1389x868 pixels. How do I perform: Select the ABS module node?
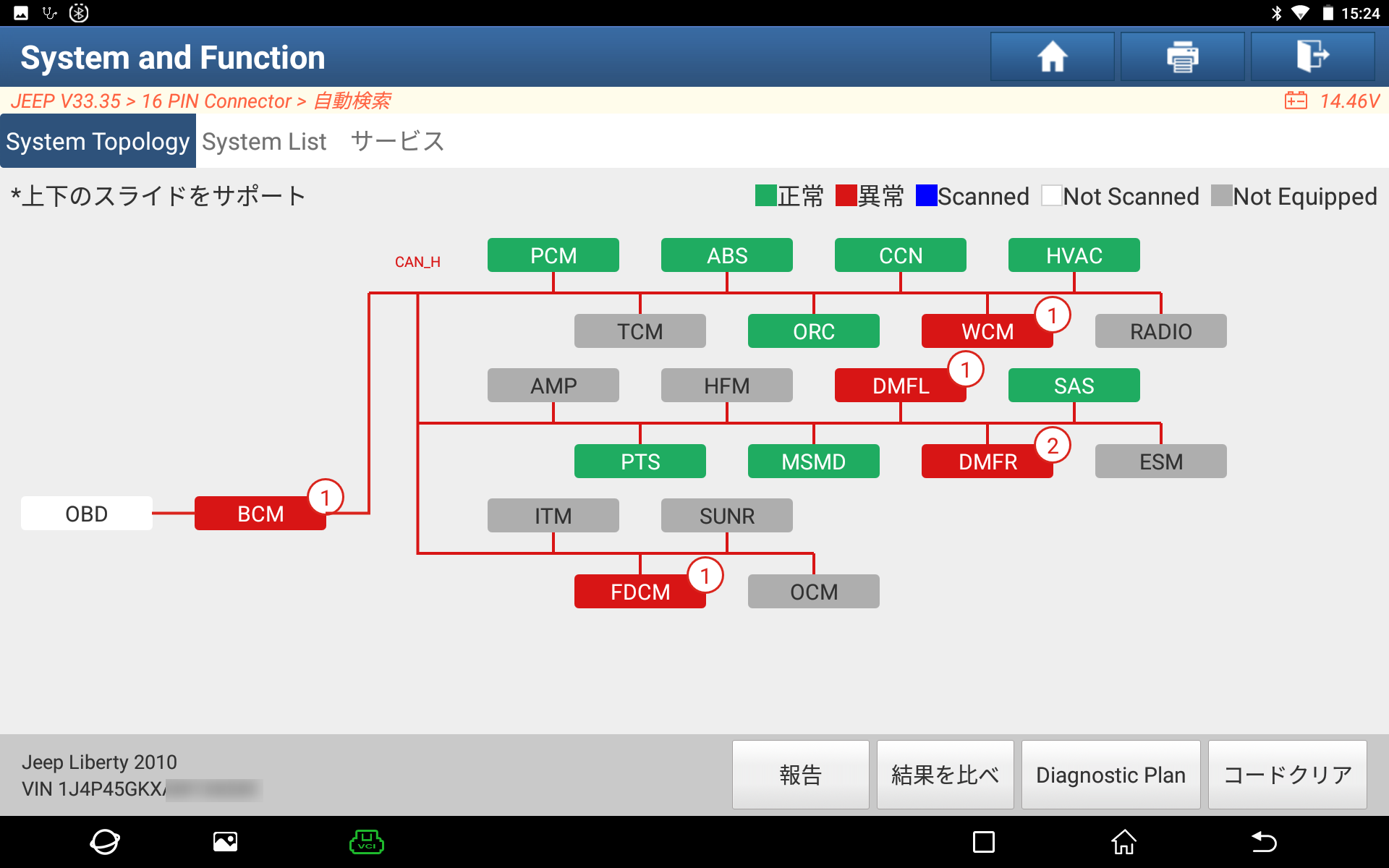tap(727, 255)
